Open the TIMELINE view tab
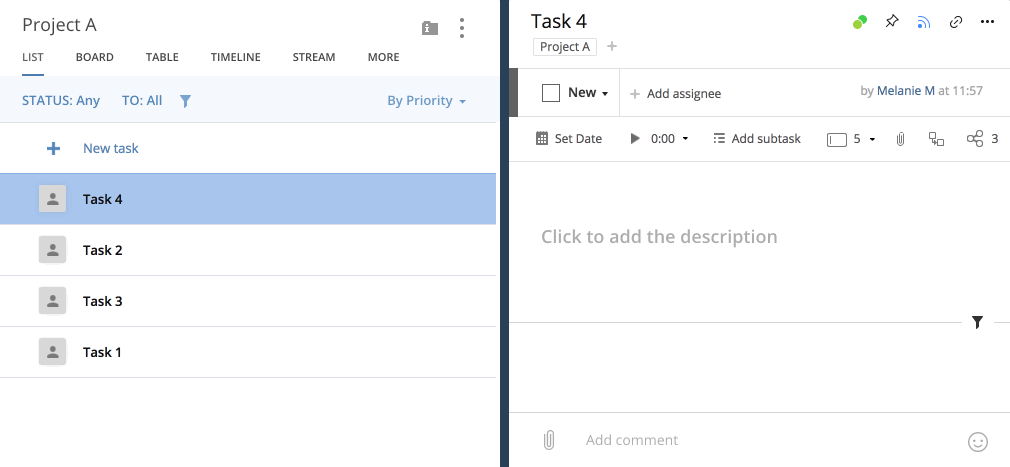Viewport: 1010px width, 467px height. (235, 57)
